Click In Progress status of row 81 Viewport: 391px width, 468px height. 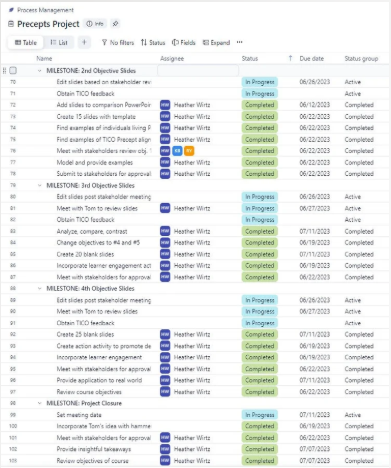[260, 208]
